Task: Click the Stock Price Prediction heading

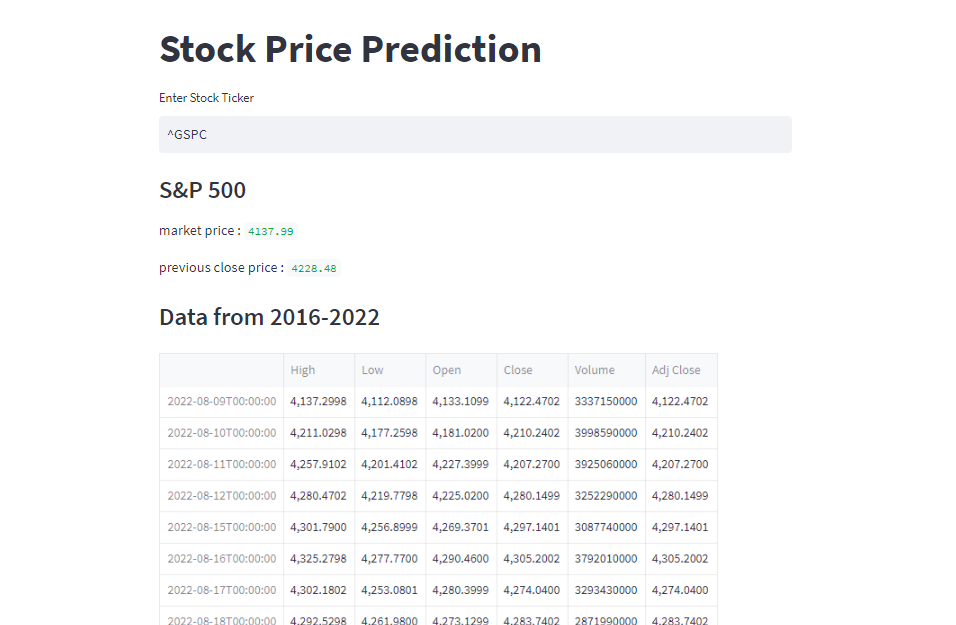Action: point(350,48)
